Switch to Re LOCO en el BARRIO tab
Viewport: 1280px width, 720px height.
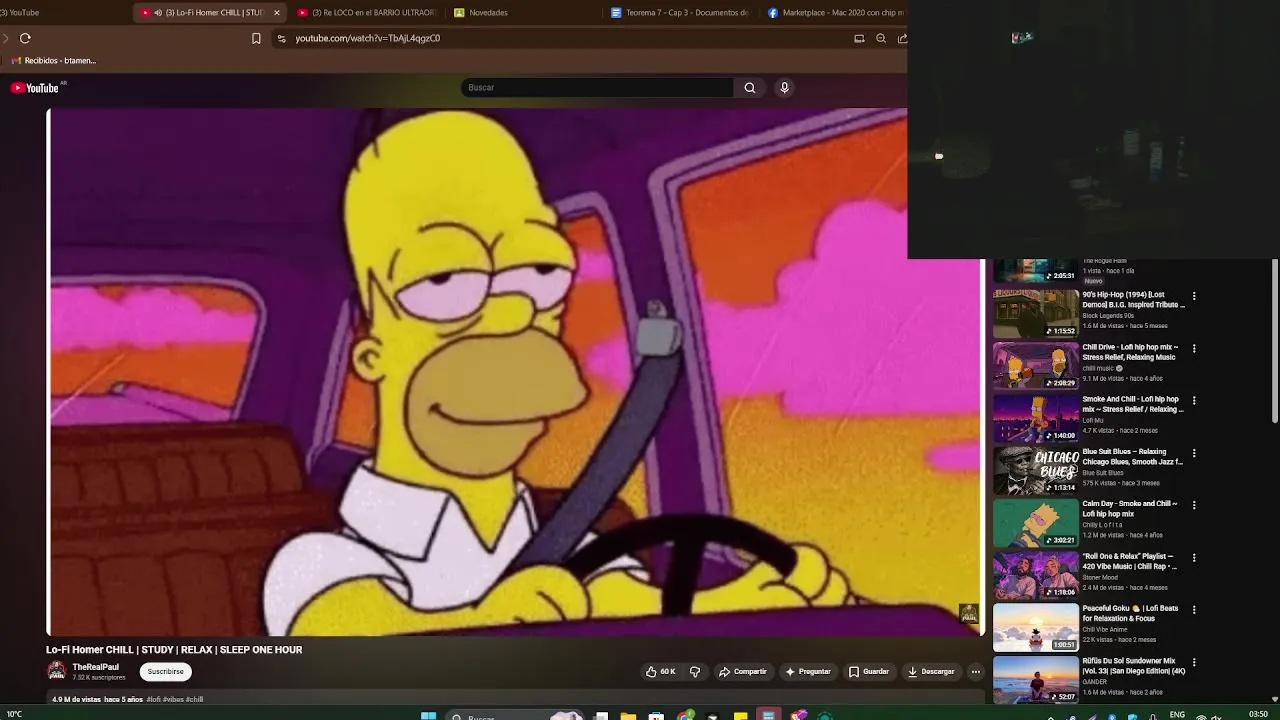[x=370, y=13]
